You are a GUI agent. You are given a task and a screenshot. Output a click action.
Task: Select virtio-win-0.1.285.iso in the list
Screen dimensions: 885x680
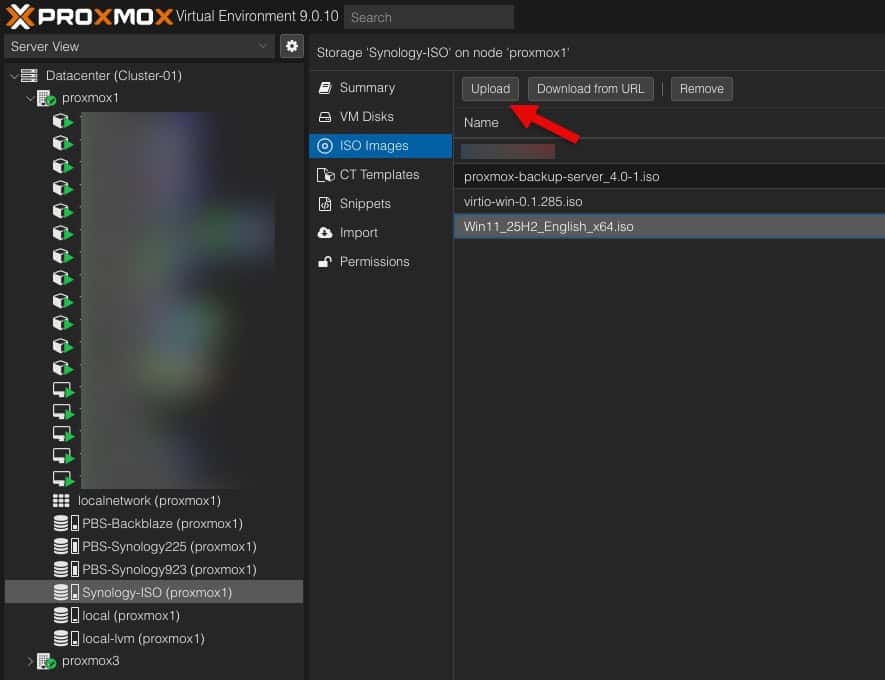point(537,202)
